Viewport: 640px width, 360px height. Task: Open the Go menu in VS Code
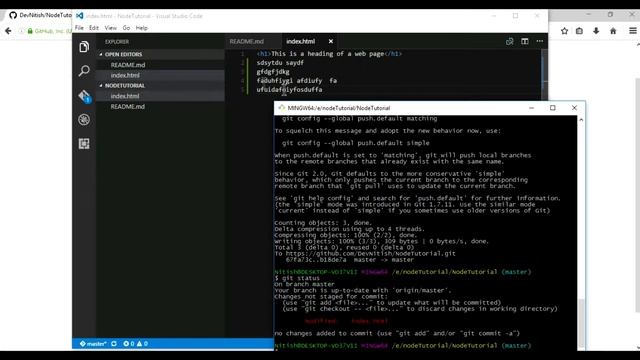pos(126,28)
